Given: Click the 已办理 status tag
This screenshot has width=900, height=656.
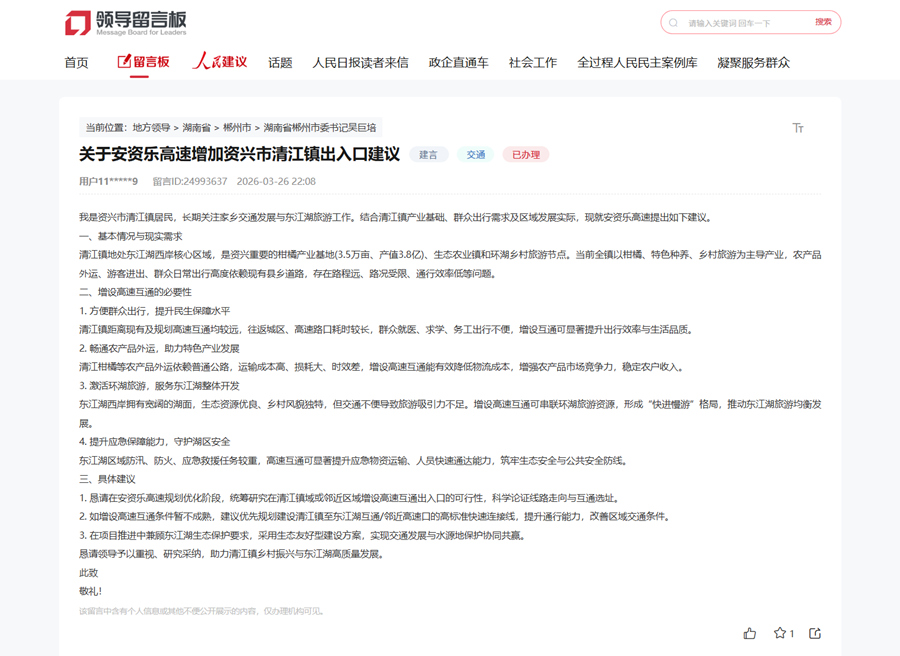Looking at the screenshot, I should pyautogui.click(x=525, y=155).
